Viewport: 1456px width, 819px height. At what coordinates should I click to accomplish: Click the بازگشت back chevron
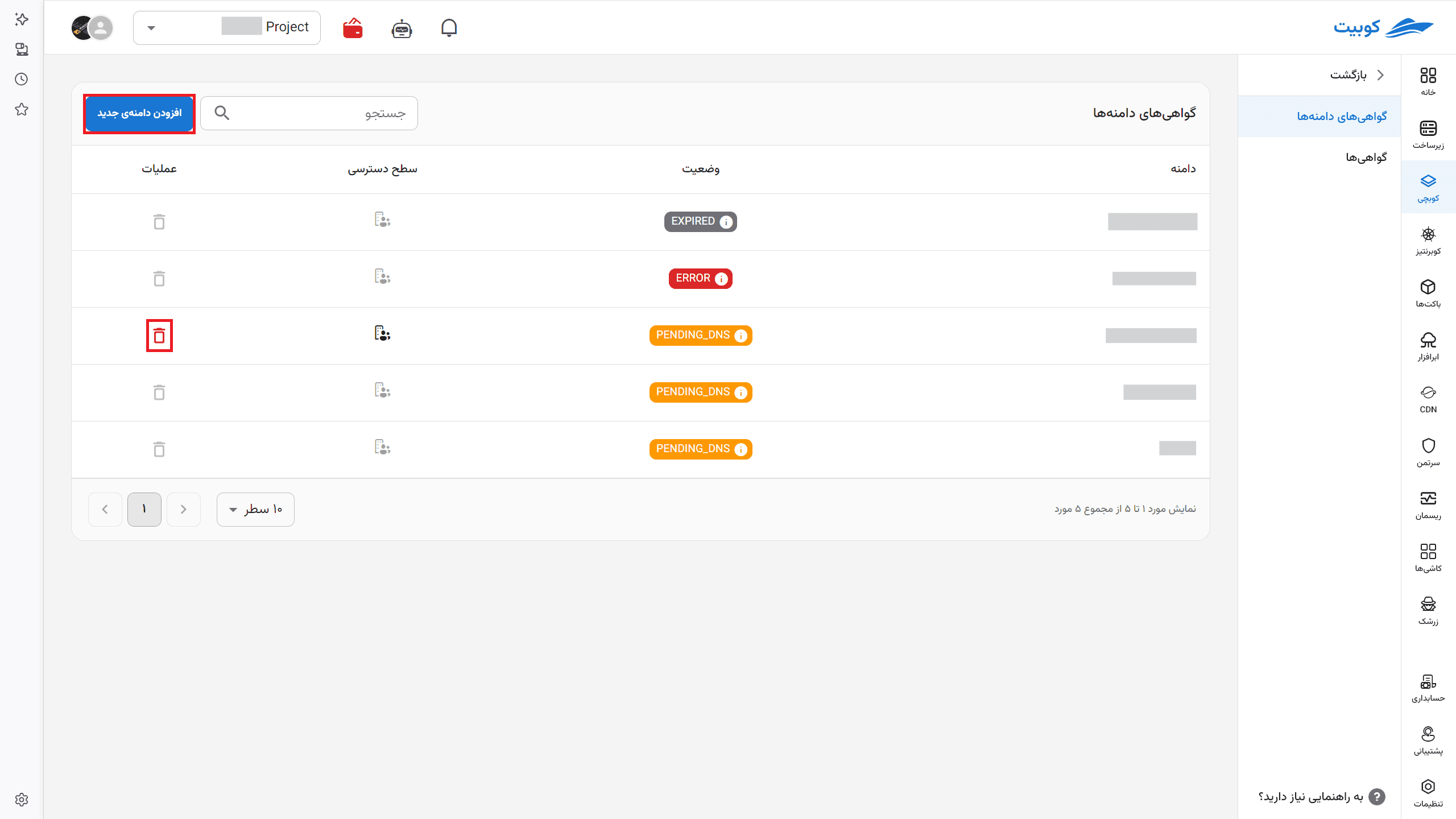(1380, 75)
